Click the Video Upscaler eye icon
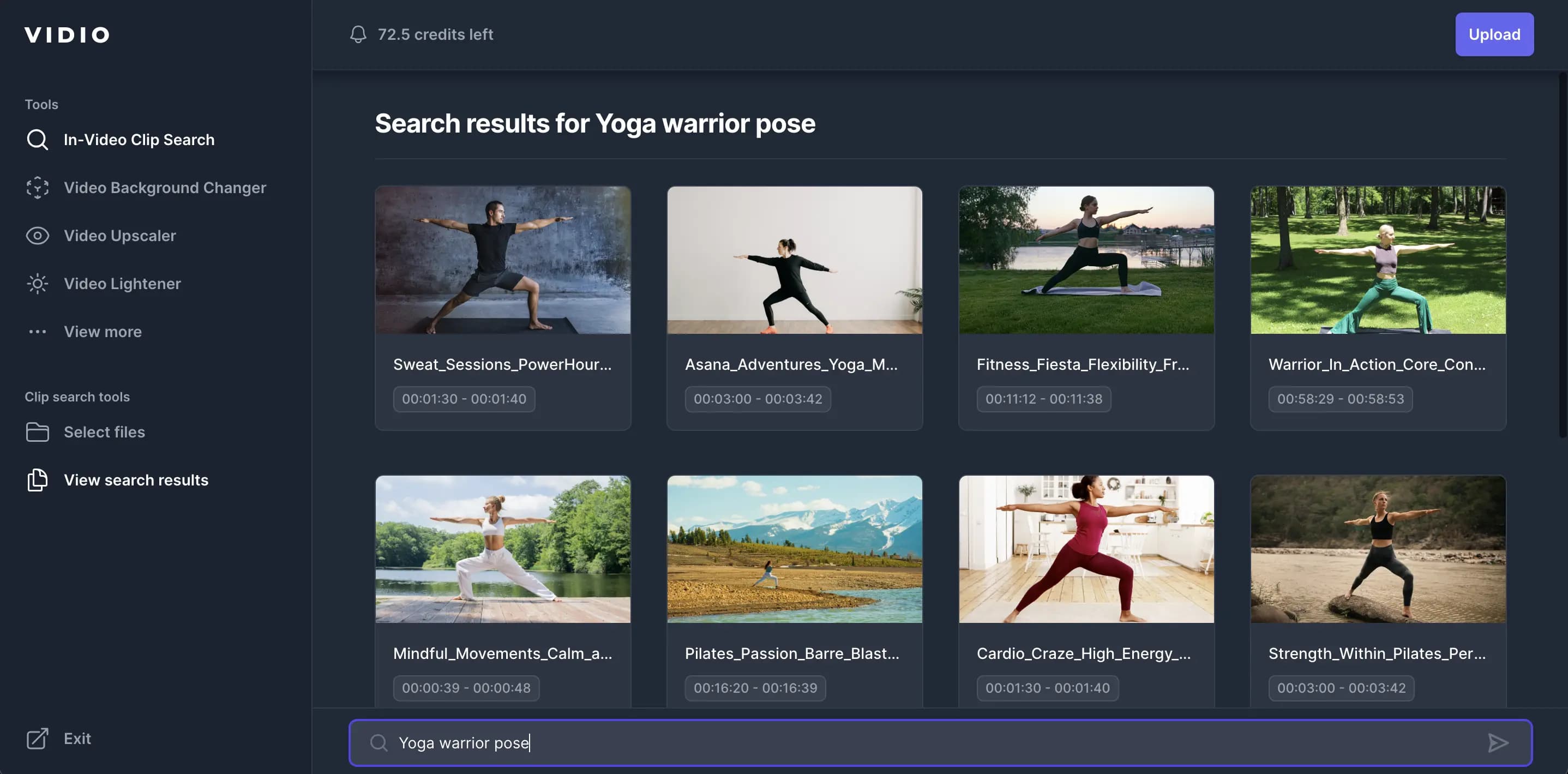The image size is (1568, 774). tap(37, 236)
